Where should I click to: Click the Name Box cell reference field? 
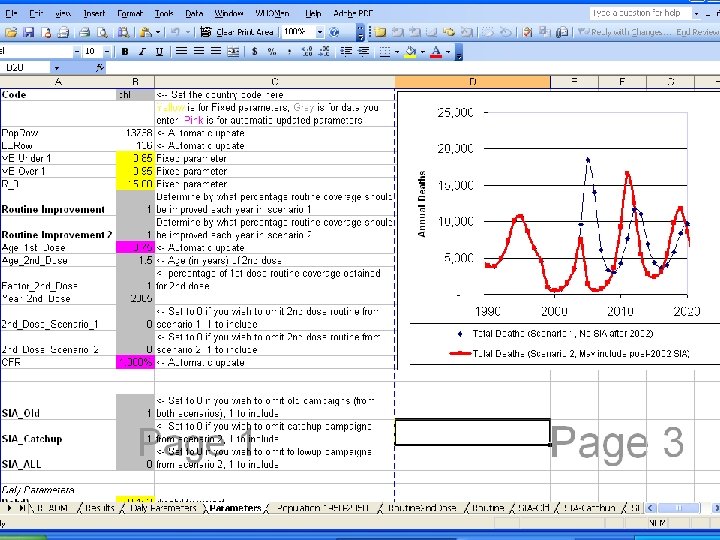point(26,68)
